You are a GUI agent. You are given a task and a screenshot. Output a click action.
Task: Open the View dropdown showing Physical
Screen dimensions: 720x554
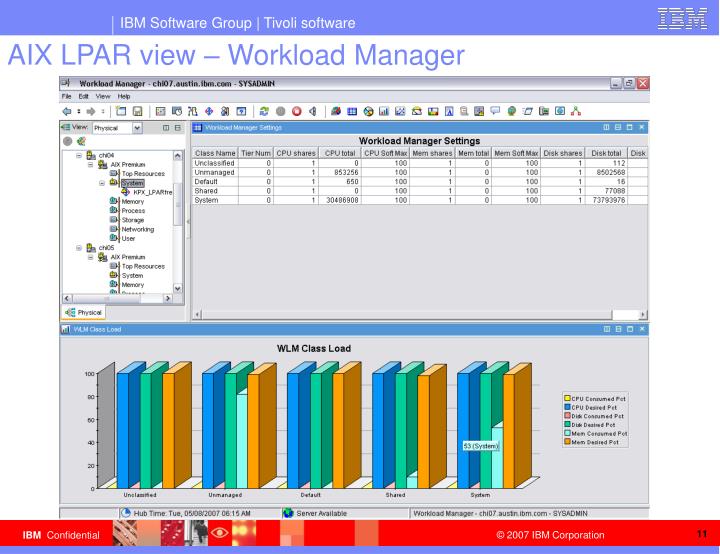point(137,128)
